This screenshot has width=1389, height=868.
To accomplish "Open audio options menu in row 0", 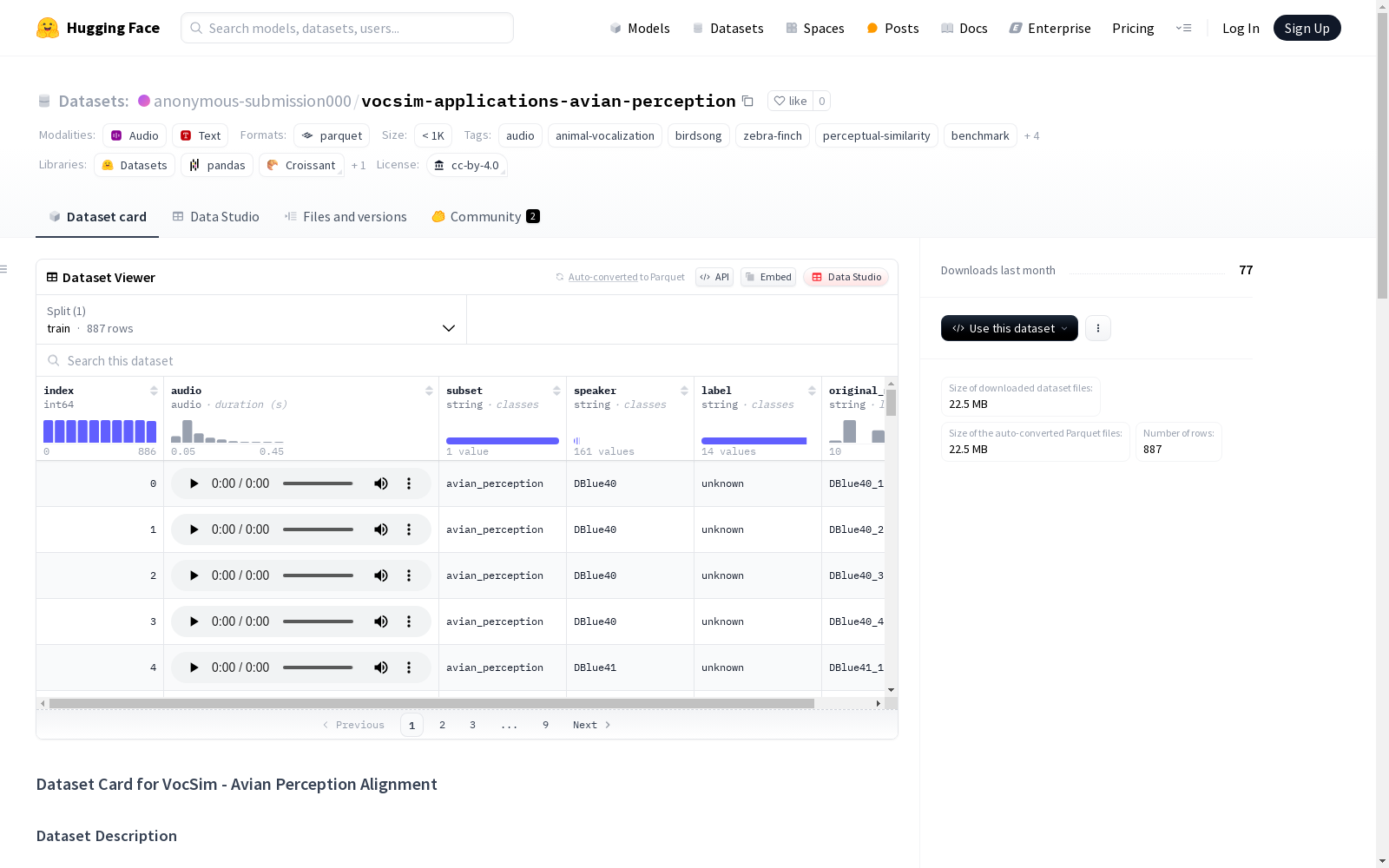I will [x=409, y=483].
